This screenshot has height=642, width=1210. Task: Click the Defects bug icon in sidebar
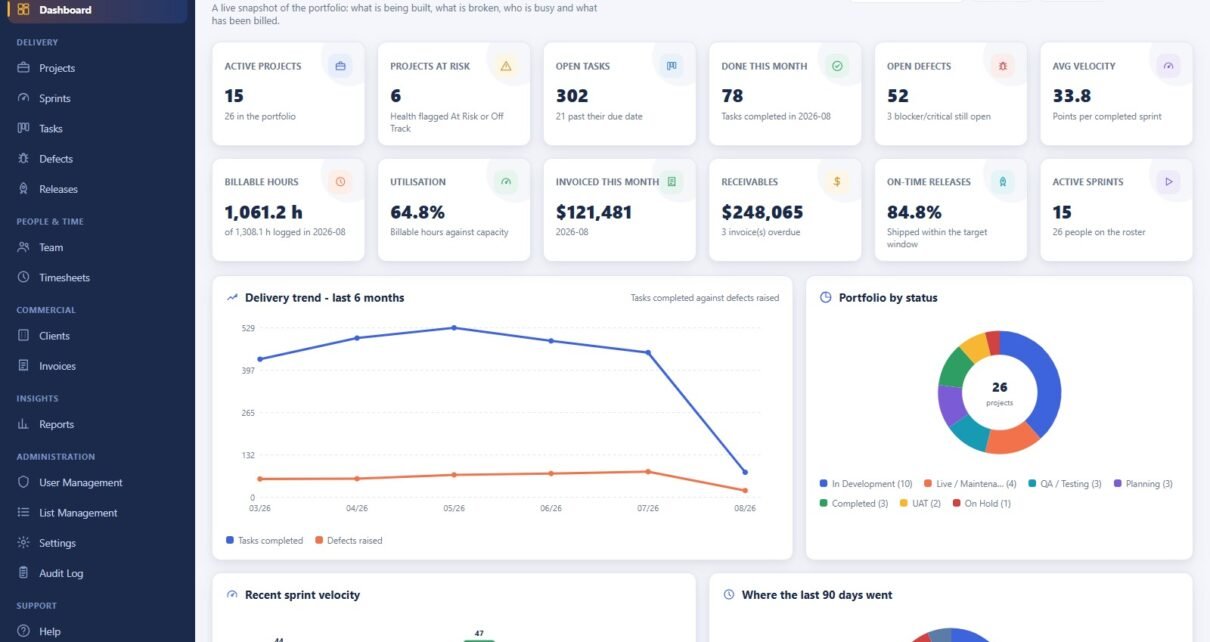[23, 158]
